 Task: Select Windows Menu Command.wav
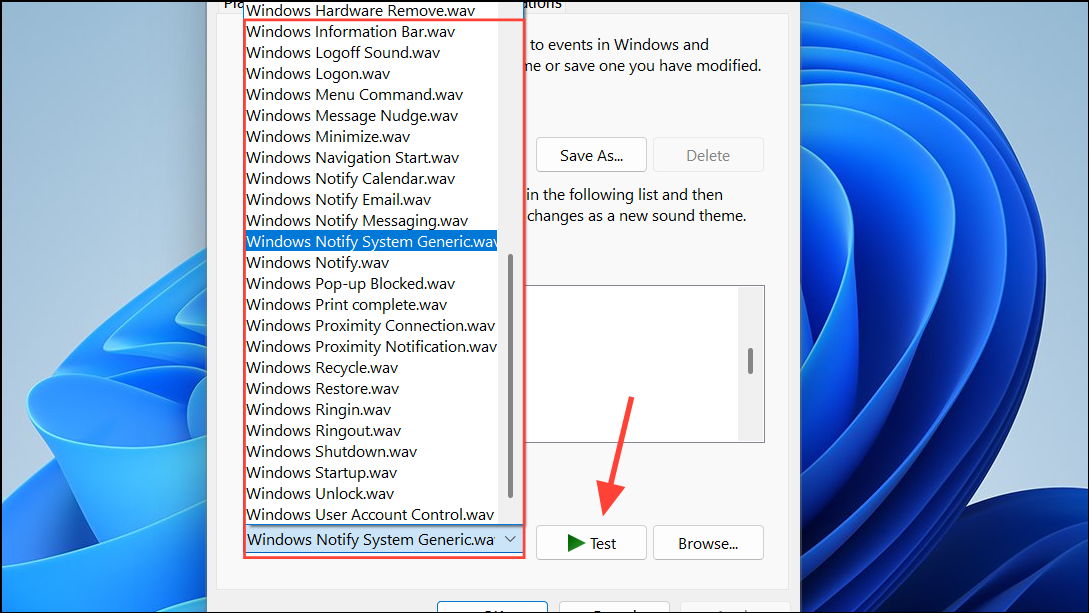372,94
